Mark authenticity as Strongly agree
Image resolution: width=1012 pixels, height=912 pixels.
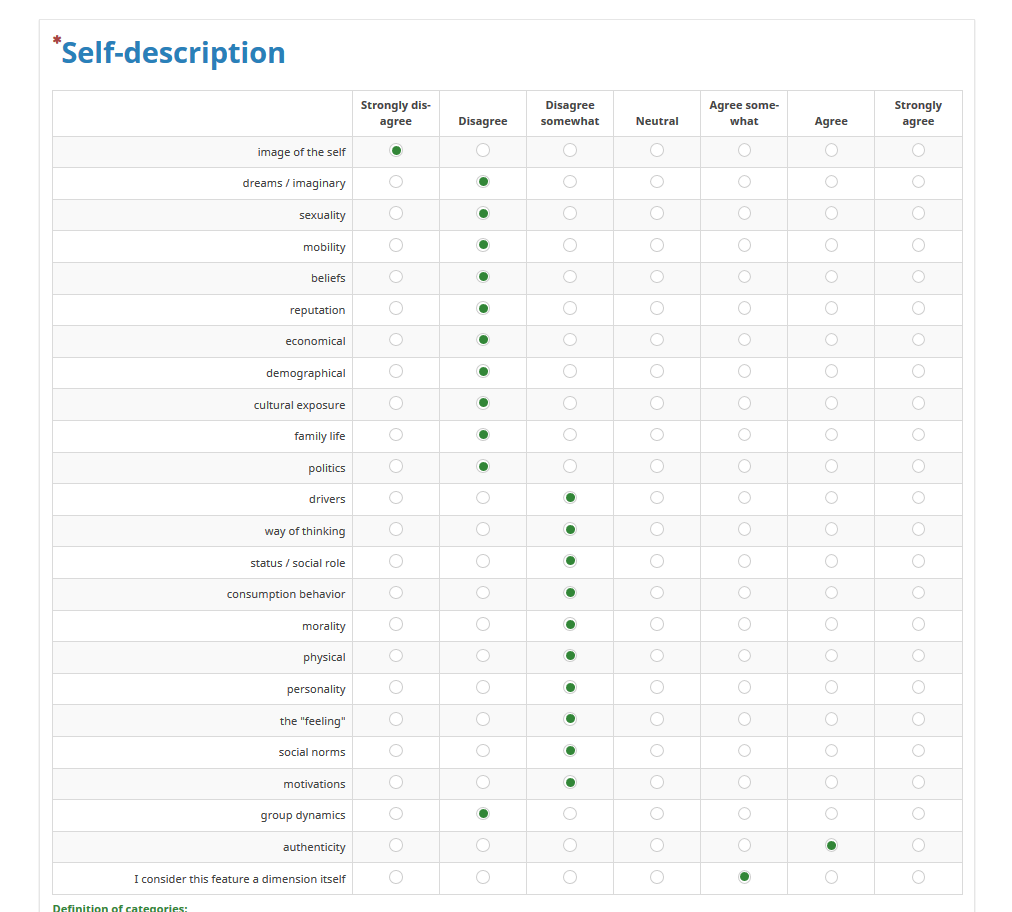pyautogui.click(x=918, y=845)
